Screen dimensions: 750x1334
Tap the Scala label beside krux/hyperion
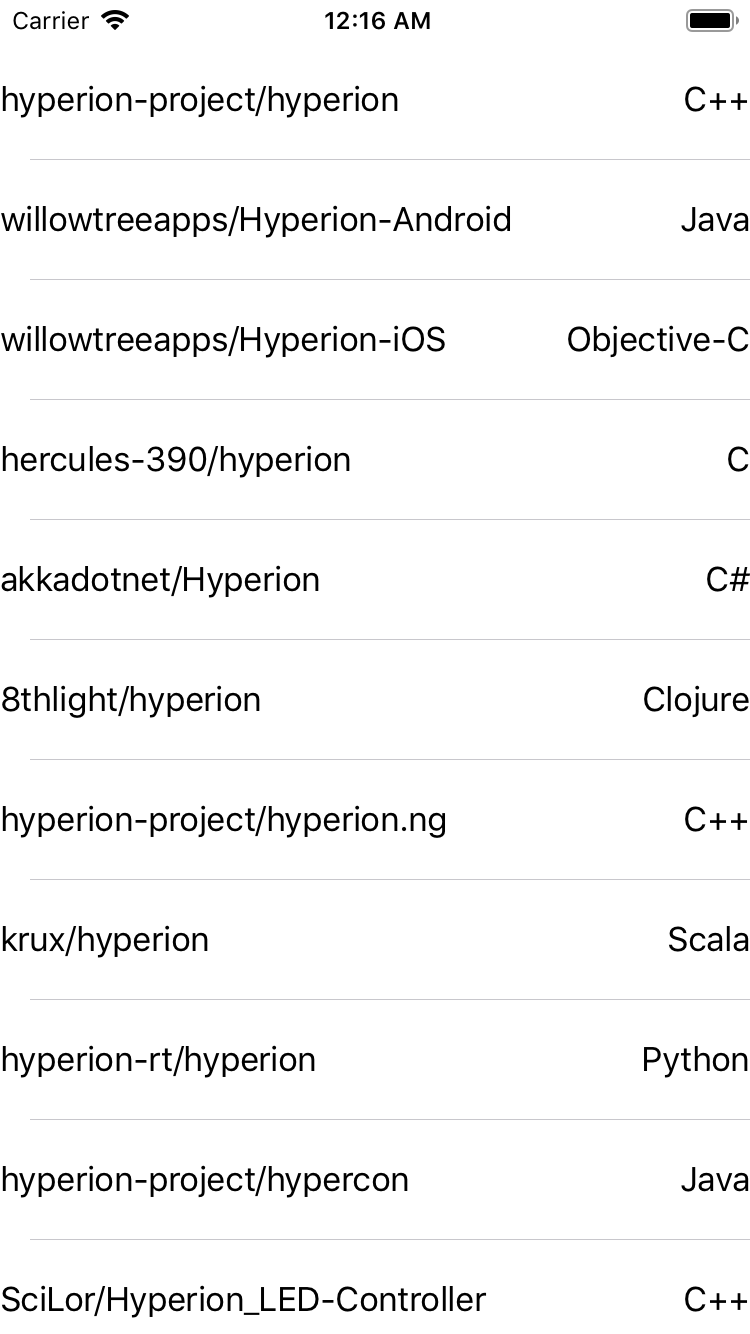pos(707,939)
